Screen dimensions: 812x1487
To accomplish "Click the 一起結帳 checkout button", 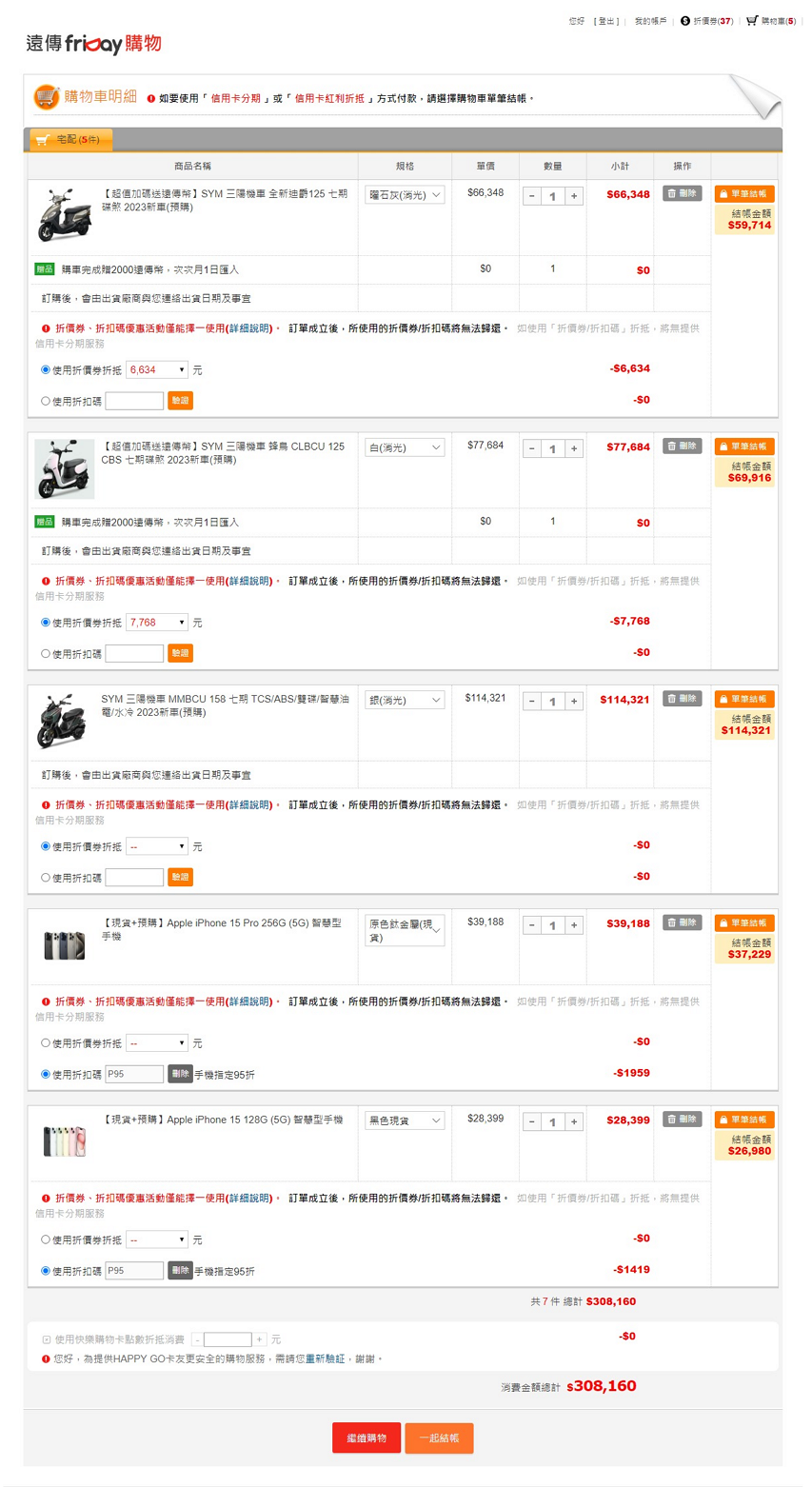I will point(439,1437).
